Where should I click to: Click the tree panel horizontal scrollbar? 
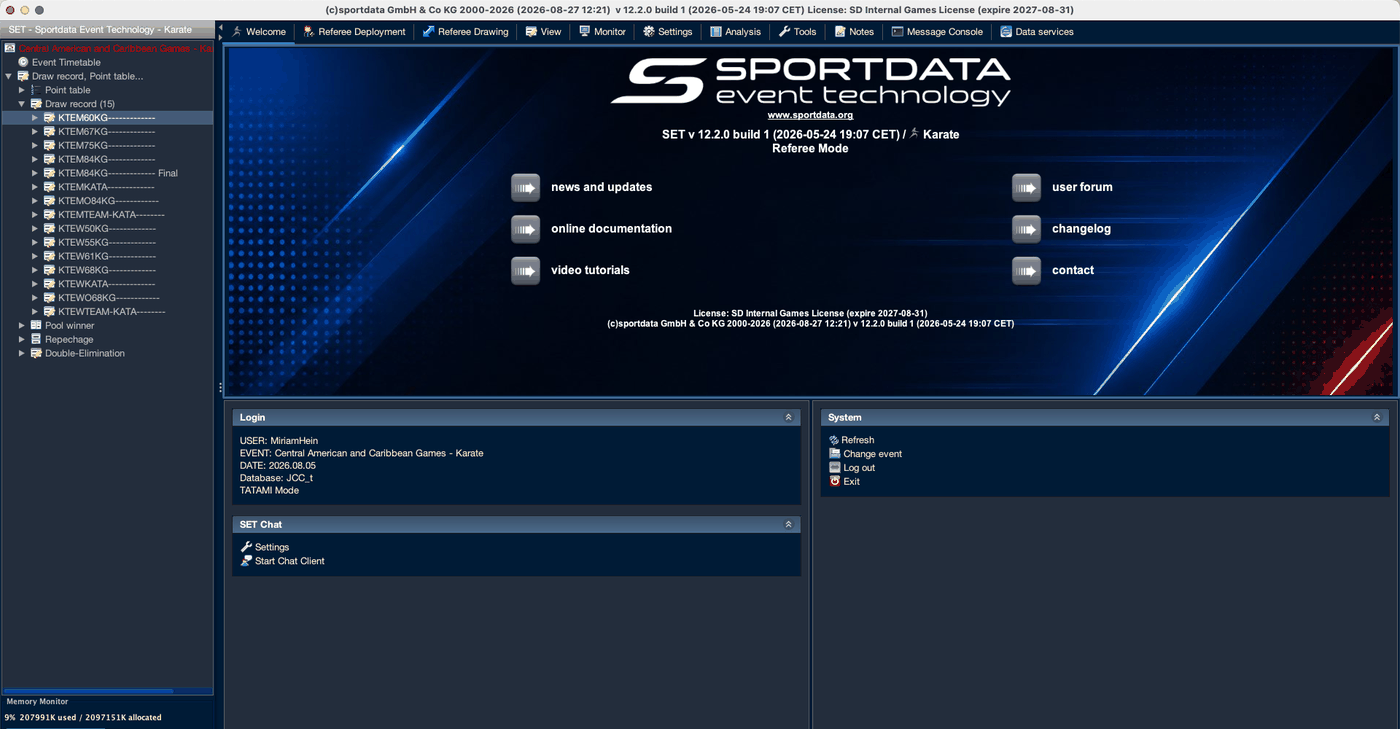(89, 690)
